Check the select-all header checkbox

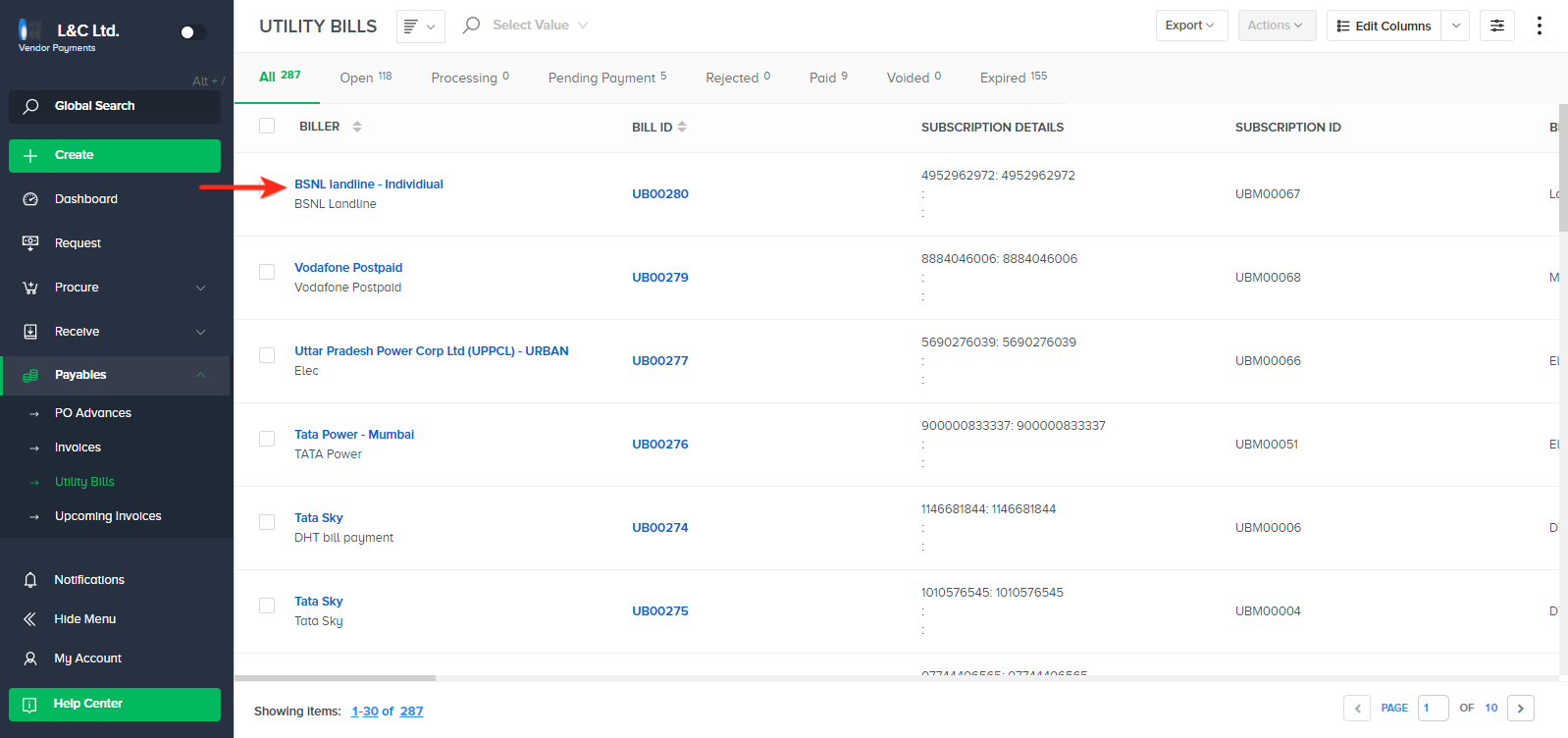click(267, 126)
